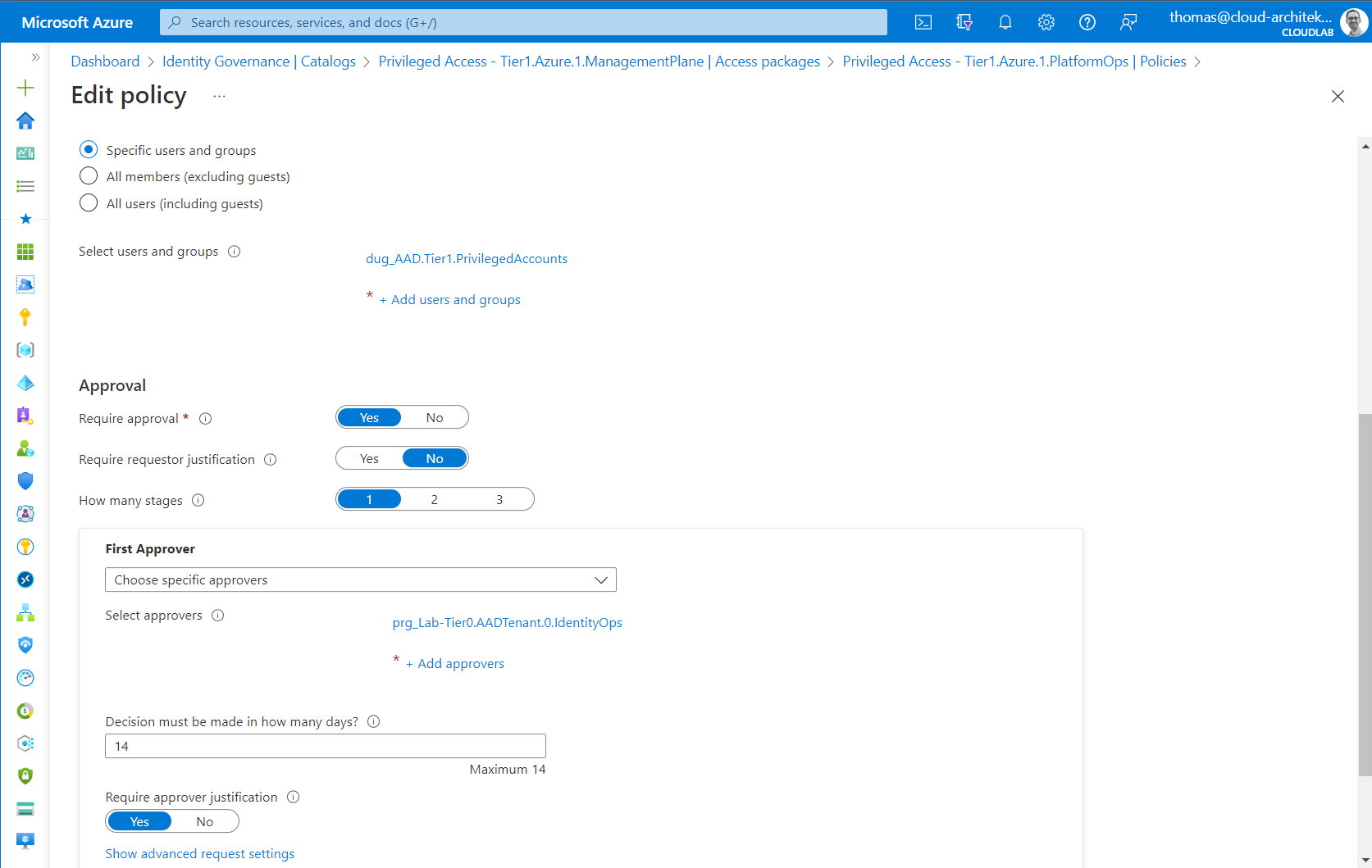Set Require approval to Yes

click(369, 418)
